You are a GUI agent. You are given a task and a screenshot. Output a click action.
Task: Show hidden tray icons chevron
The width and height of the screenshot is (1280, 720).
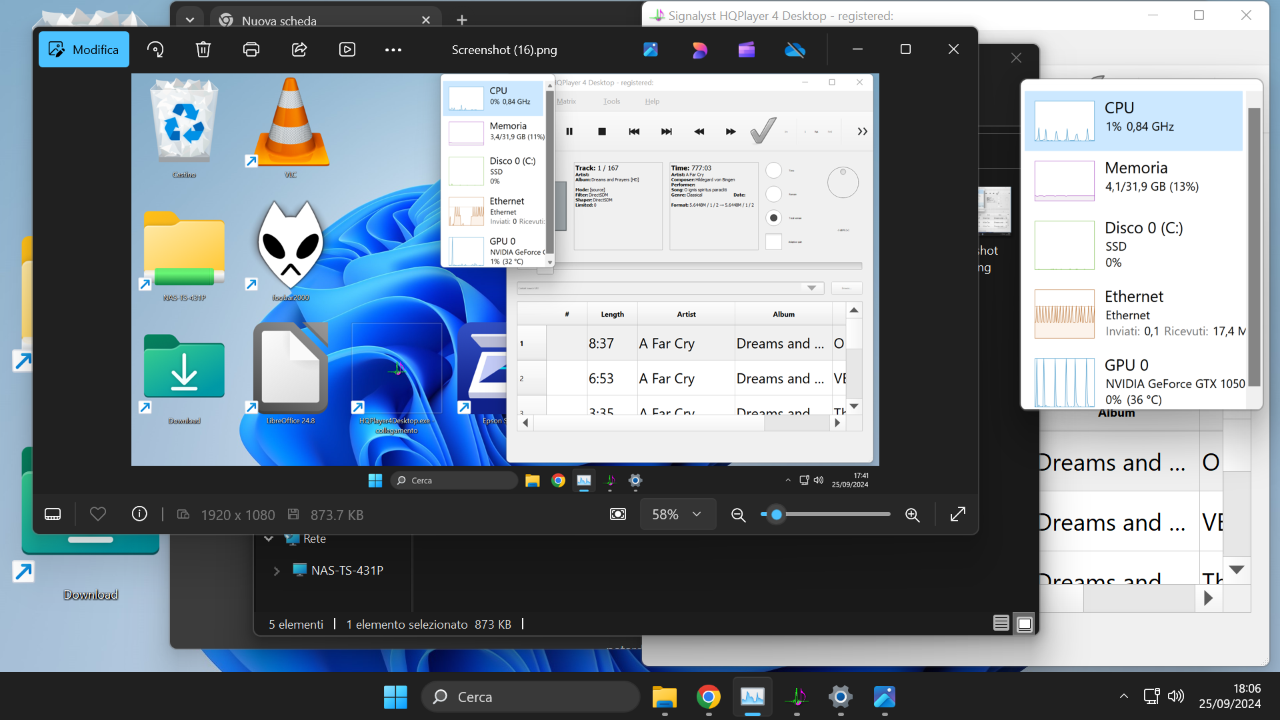point(1124,696)
